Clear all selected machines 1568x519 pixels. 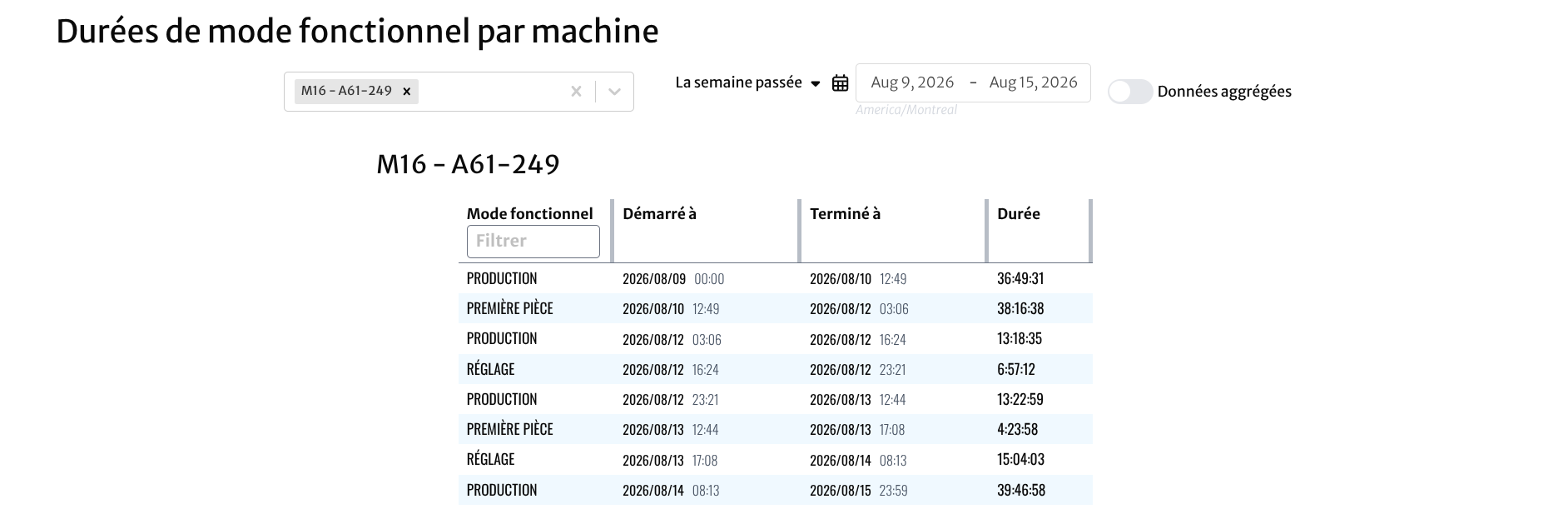(x=576, y=92)
